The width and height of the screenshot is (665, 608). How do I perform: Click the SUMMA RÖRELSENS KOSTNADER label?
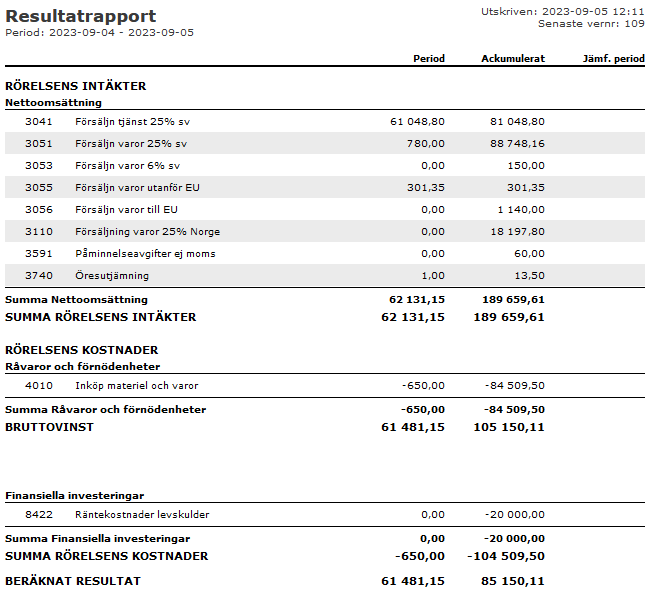(x=107, y=556)
